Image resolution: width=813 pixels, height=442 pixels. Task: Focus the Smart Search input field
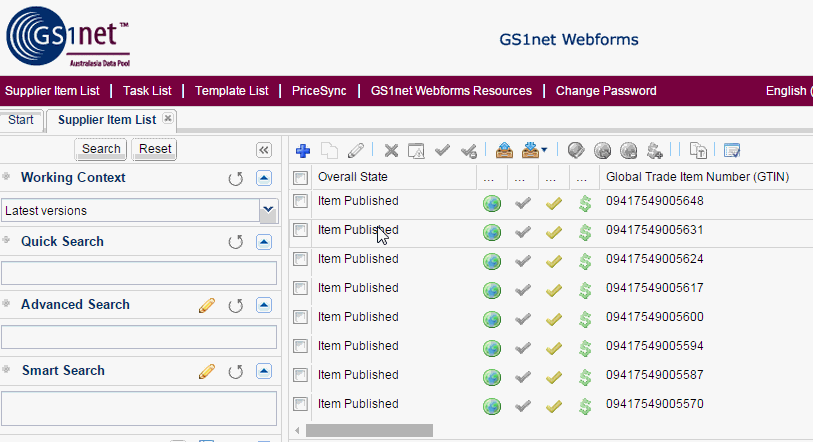click(x=139, y=409)
